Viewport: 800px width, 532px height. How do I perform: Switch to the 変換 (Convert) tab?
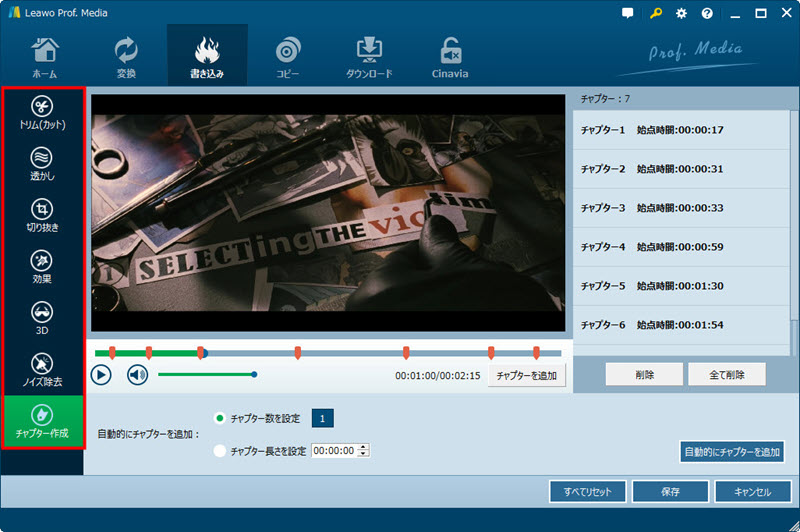pos(127,58)
